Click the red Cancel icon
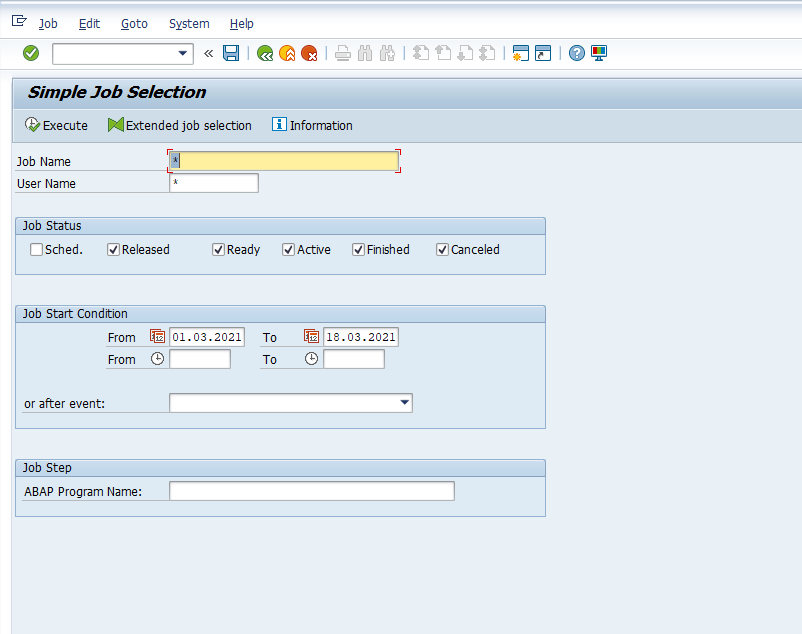This screenshot has width=802, height=634. [310, 53]
